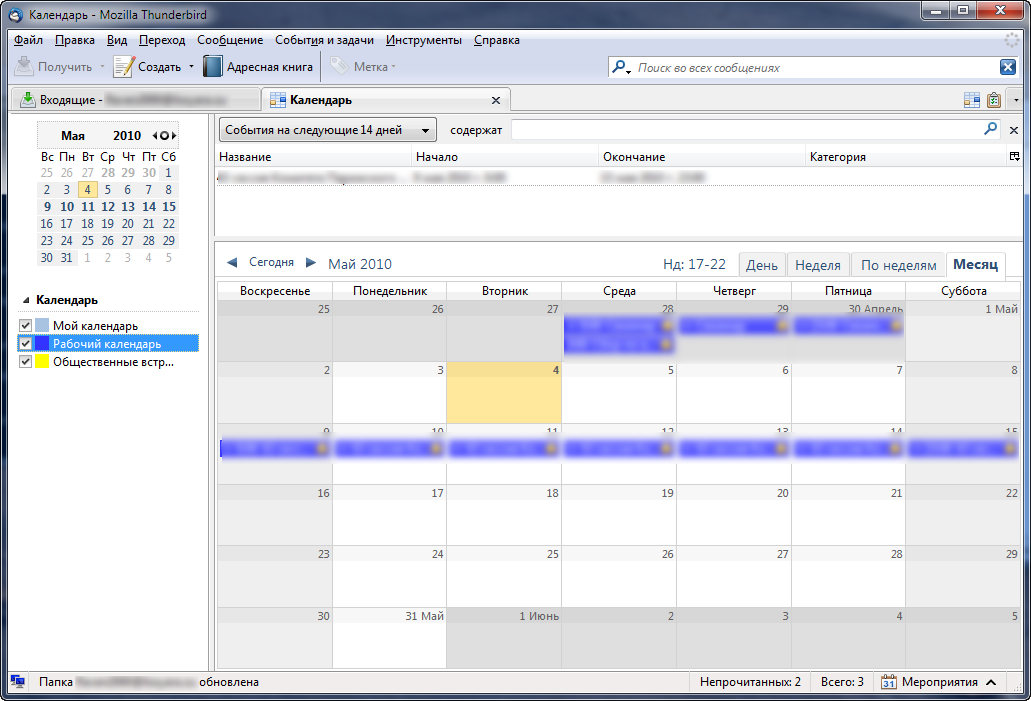Go to the next month with the right arrow beside Сегодня
Screen dimensions: 1031x701
(x=311, y=263)
